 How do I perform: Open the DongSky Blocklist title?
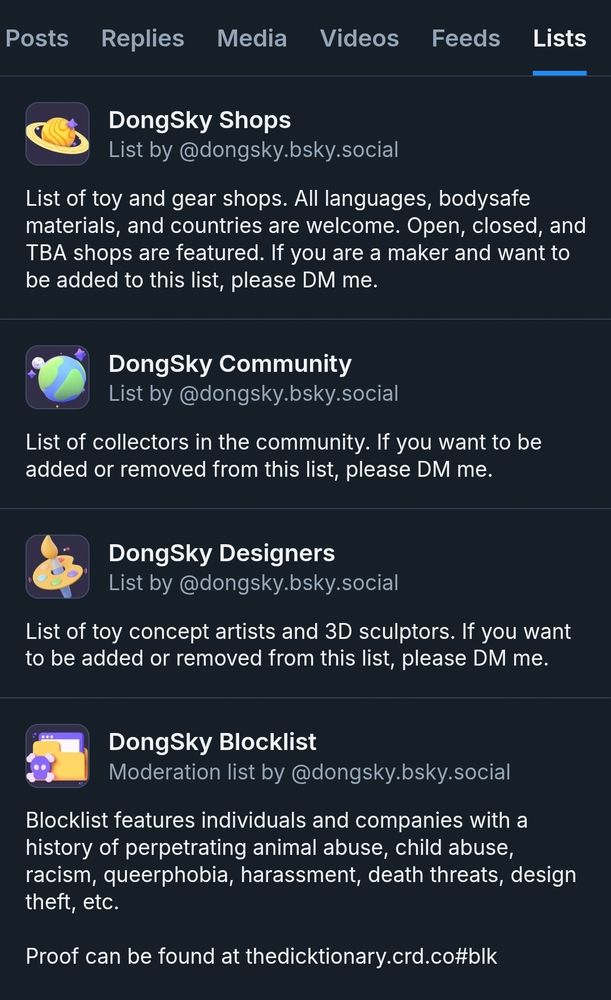(x=212, y=742)
